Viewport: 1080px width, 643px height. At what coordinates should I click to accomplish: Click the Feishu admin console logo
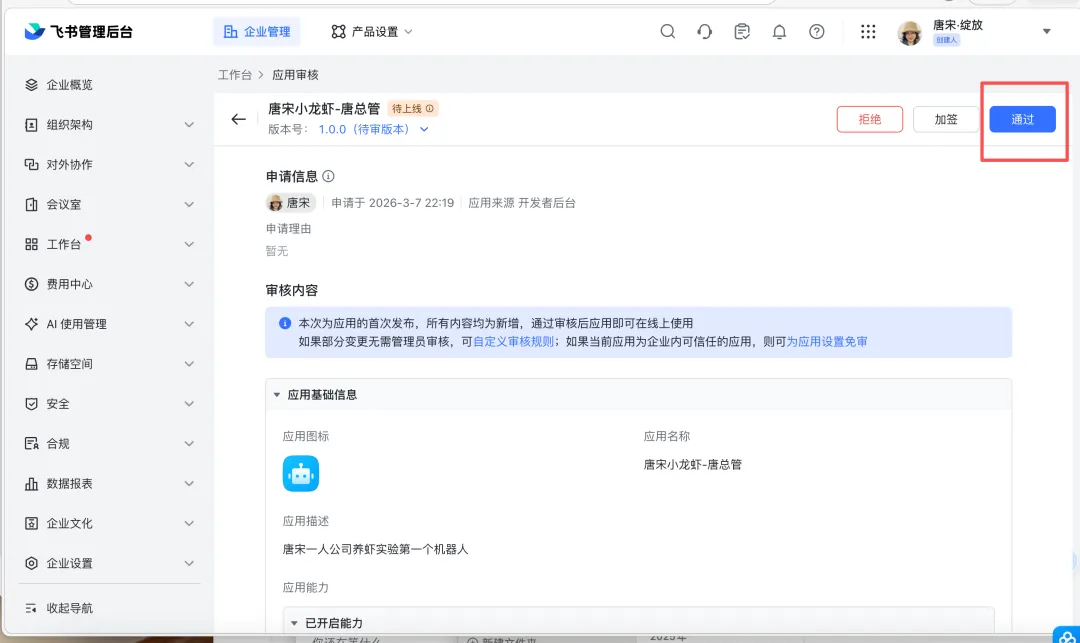[78, 32]
